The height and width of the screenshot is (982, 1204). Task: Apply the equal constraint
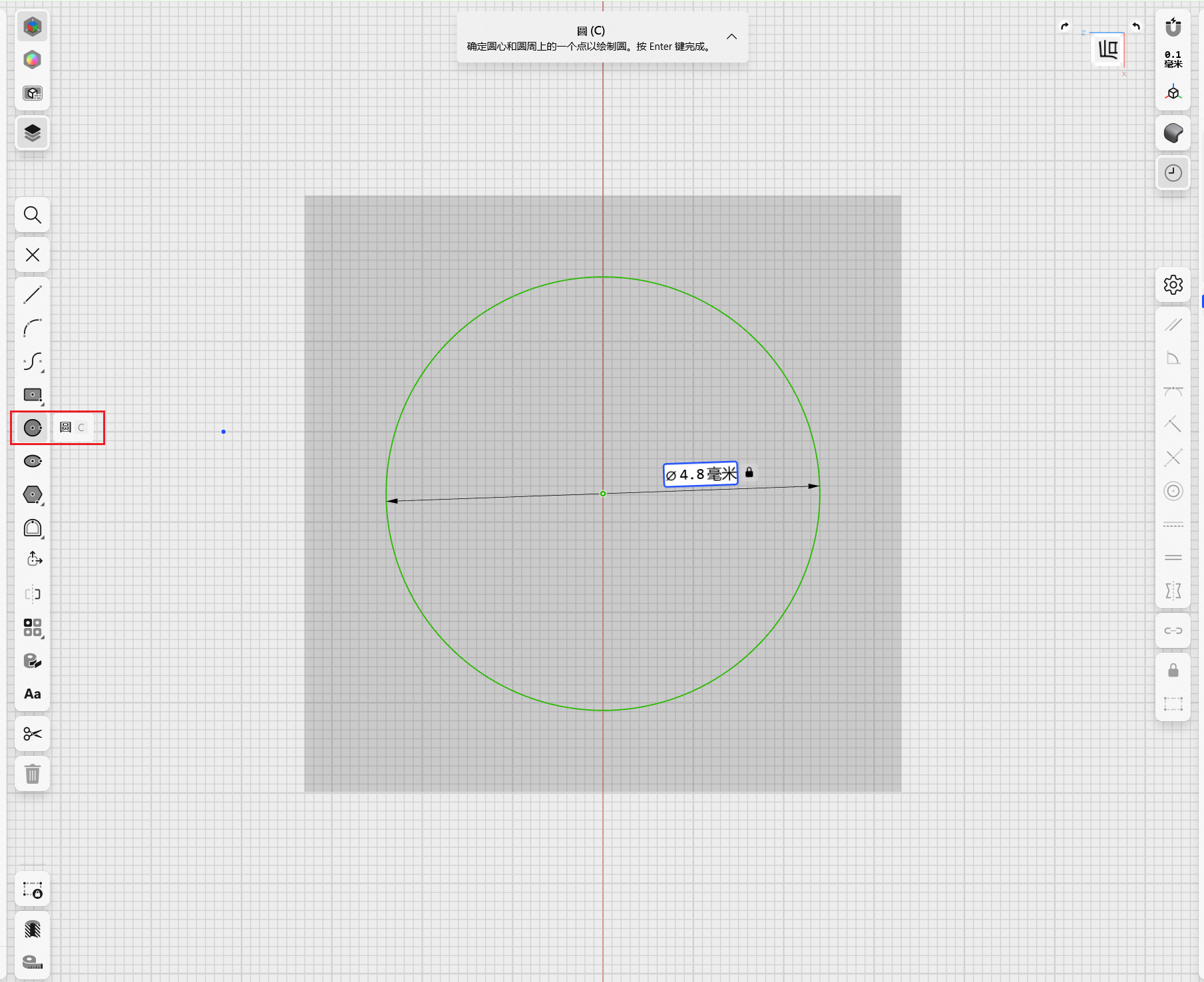coord(1173,558)
